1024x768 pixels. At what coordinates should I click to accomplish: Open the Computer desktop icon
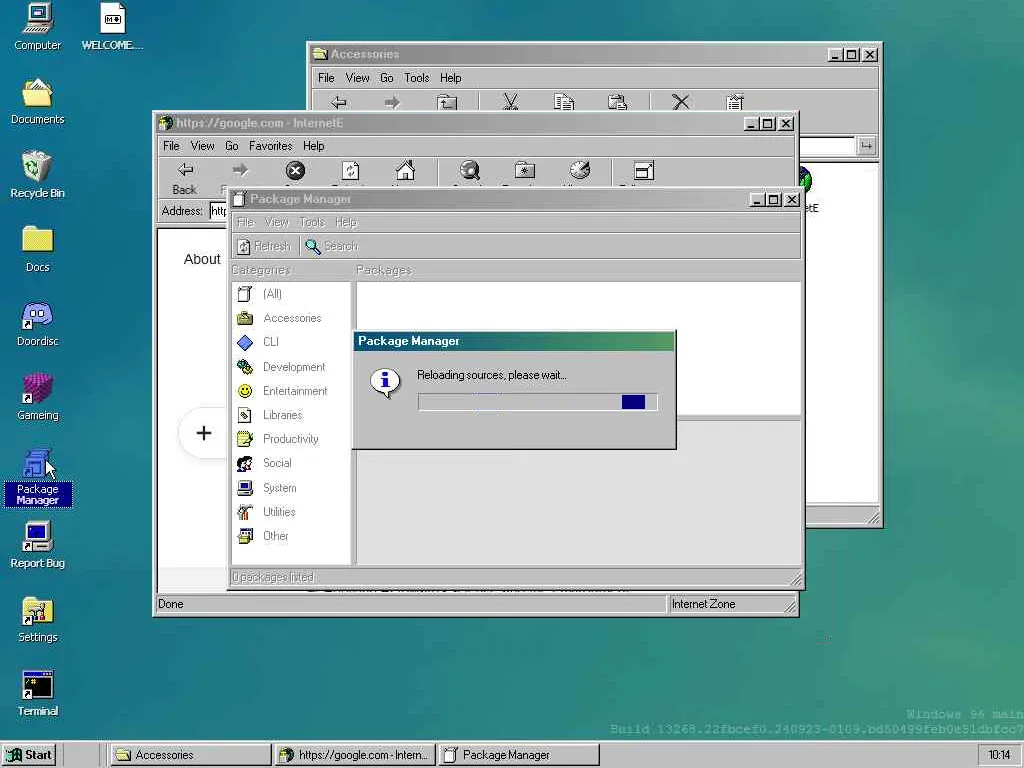tap(37, 27)
